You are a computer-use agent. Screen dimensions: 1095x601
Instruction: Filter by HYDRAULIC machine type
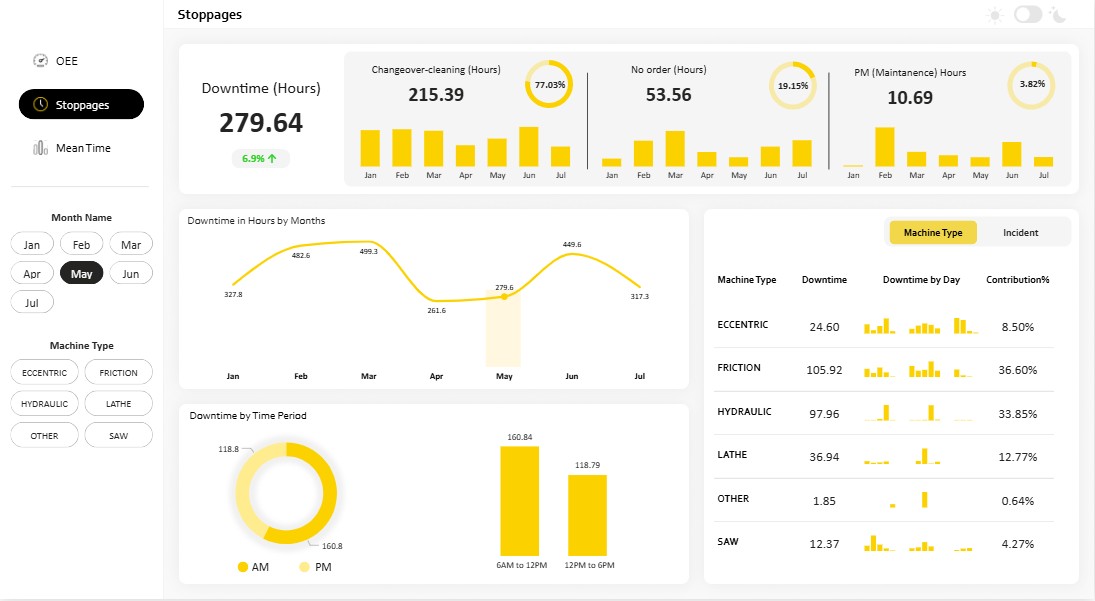click(x=45, y=403)
